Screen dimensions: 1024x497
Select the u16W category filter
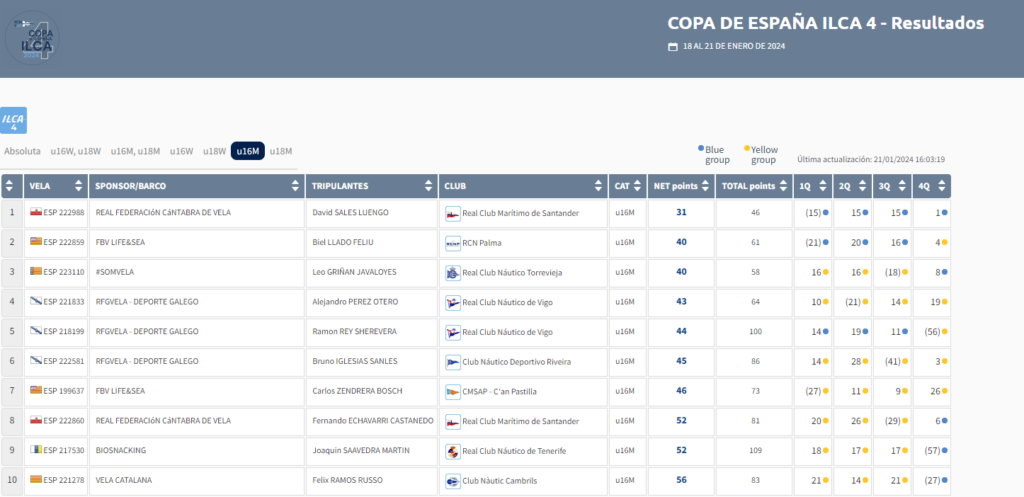point(181,151)
